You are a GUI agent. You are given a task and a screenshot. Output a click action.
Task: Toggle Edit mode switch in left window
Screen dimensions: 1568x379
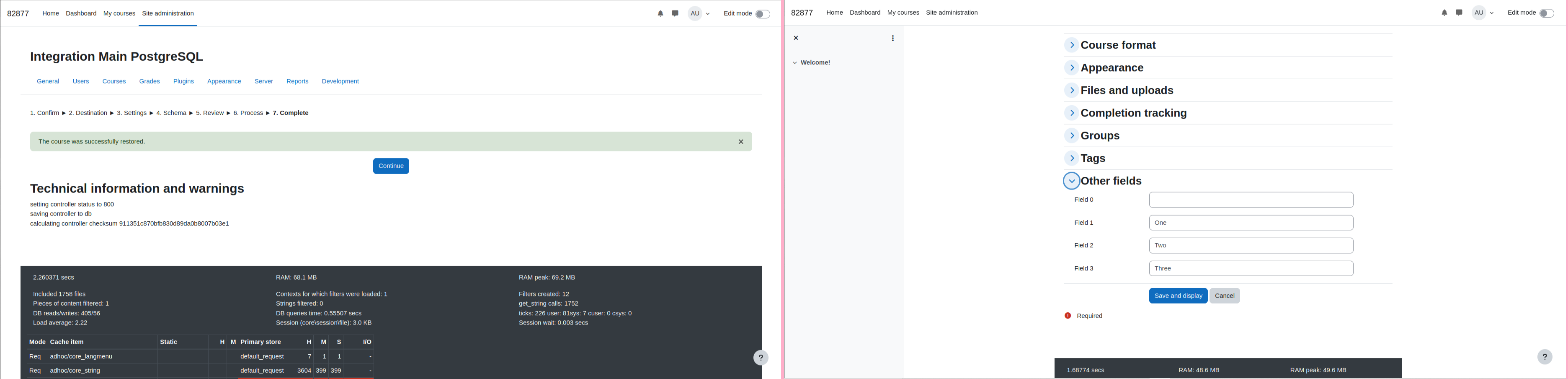coord(762,14)
